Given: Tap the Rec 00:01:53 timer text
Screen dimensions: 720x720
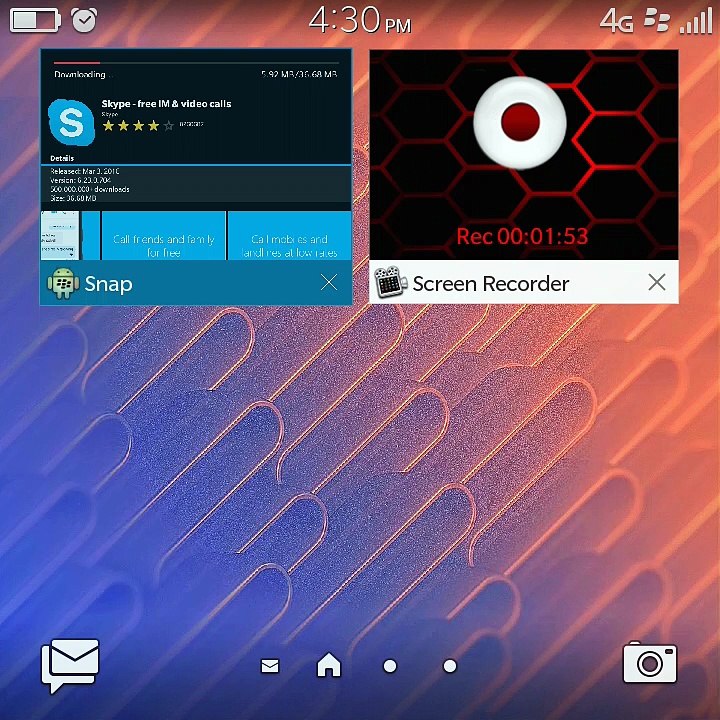Looking at the screenshot, I should [x=522, y=236].
